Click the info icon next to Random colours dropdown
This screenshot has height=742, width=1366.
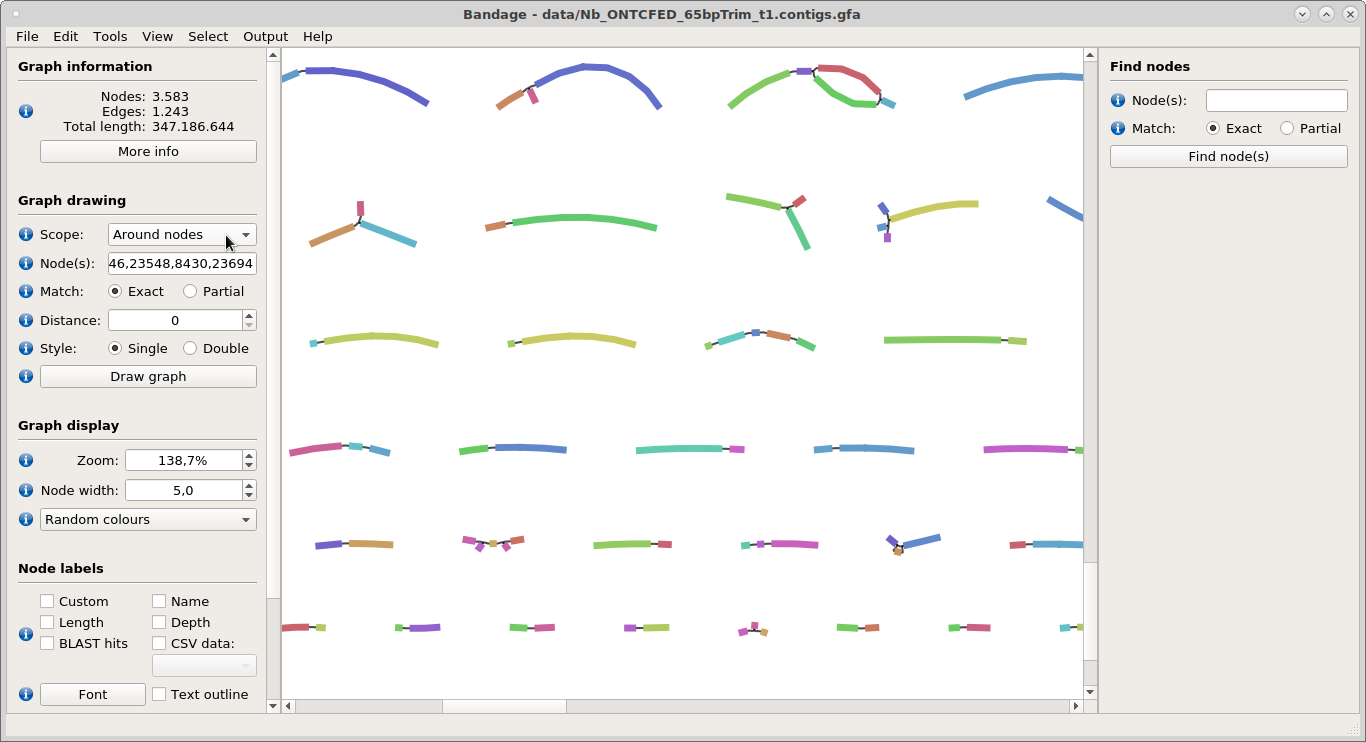(26, 519)
